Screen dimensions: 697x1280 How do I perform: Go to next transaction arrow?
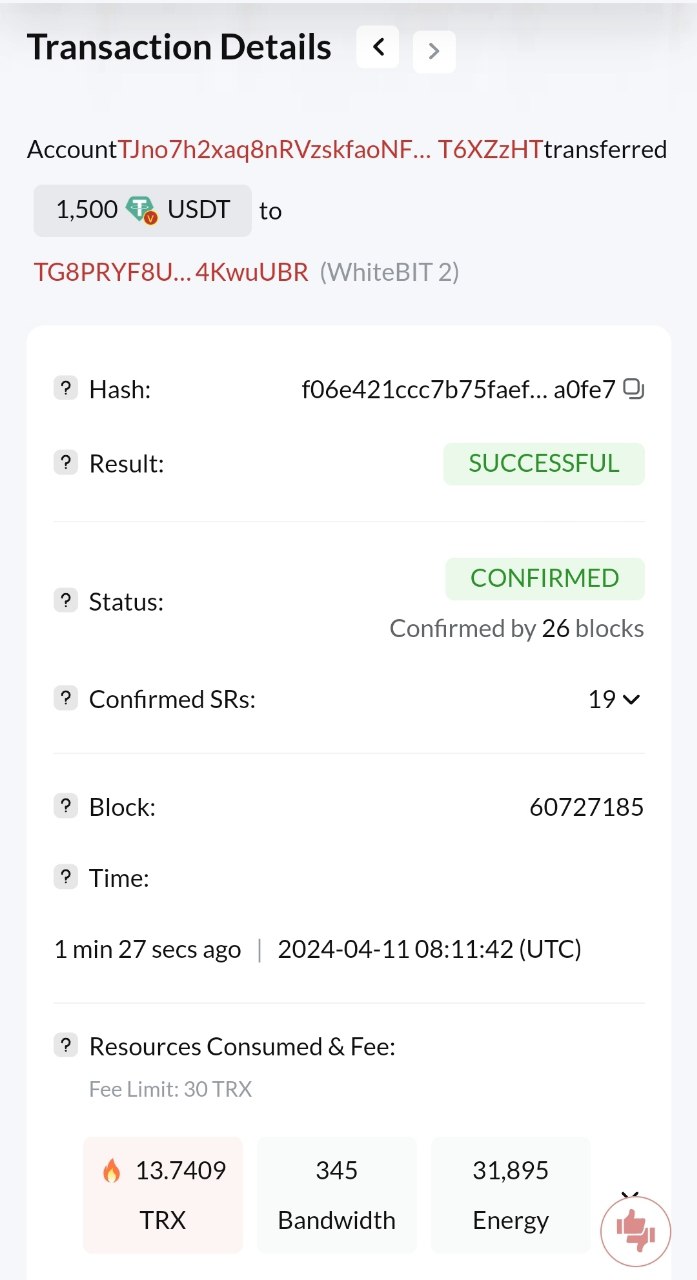tap(433, 52)
